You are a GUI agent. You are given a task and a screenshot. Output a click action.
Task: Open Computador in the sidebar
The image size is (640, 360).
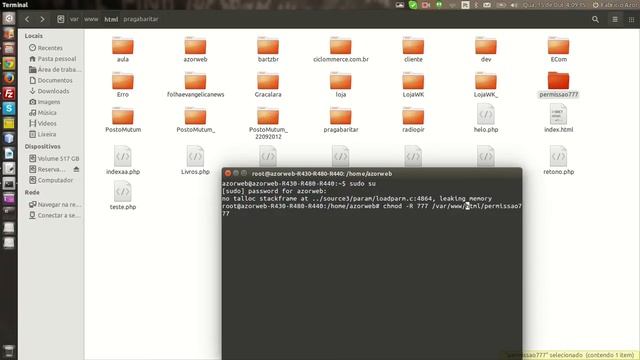tap(52, 180)
